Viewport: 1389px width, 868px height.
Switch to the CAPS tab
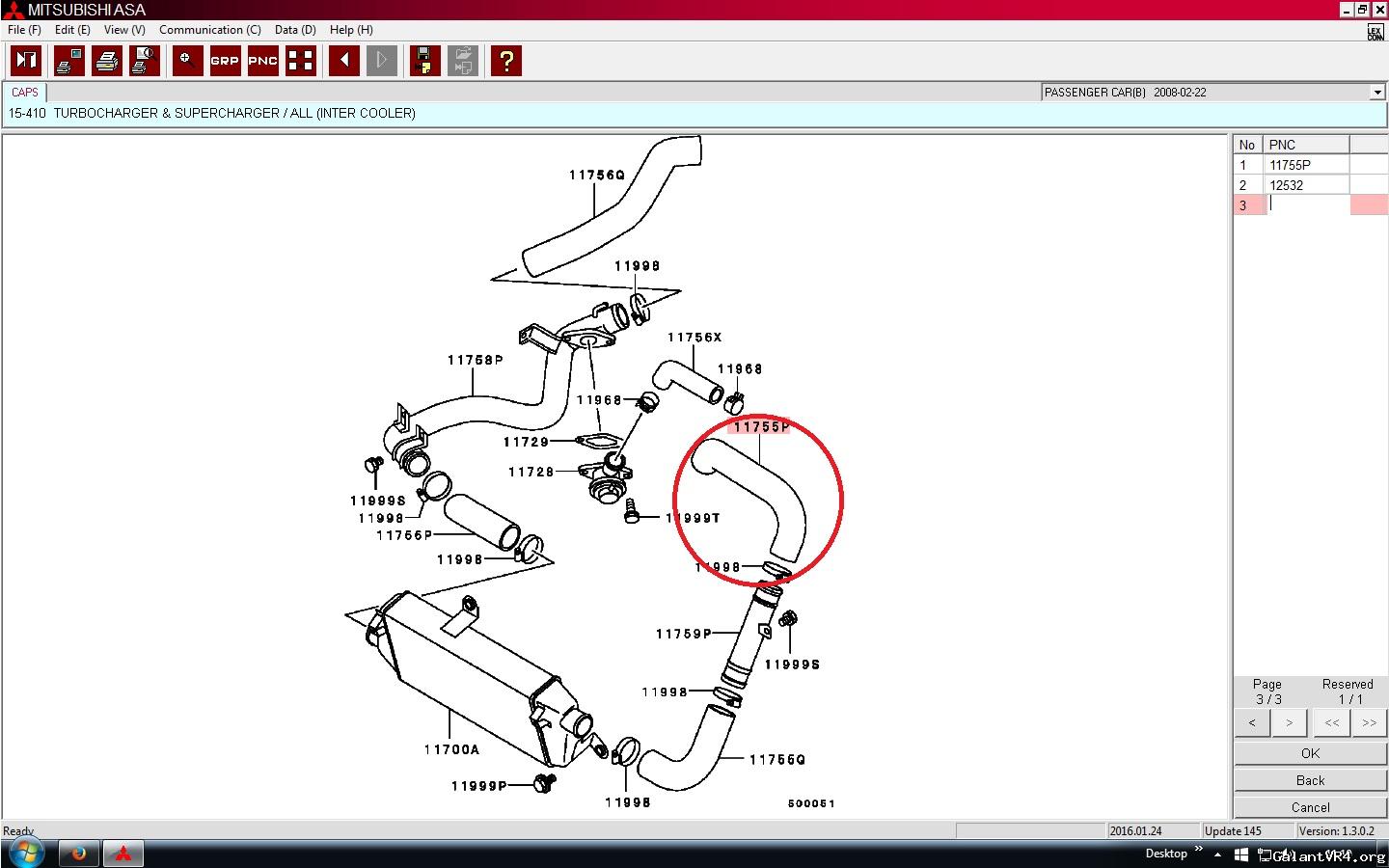25,93
